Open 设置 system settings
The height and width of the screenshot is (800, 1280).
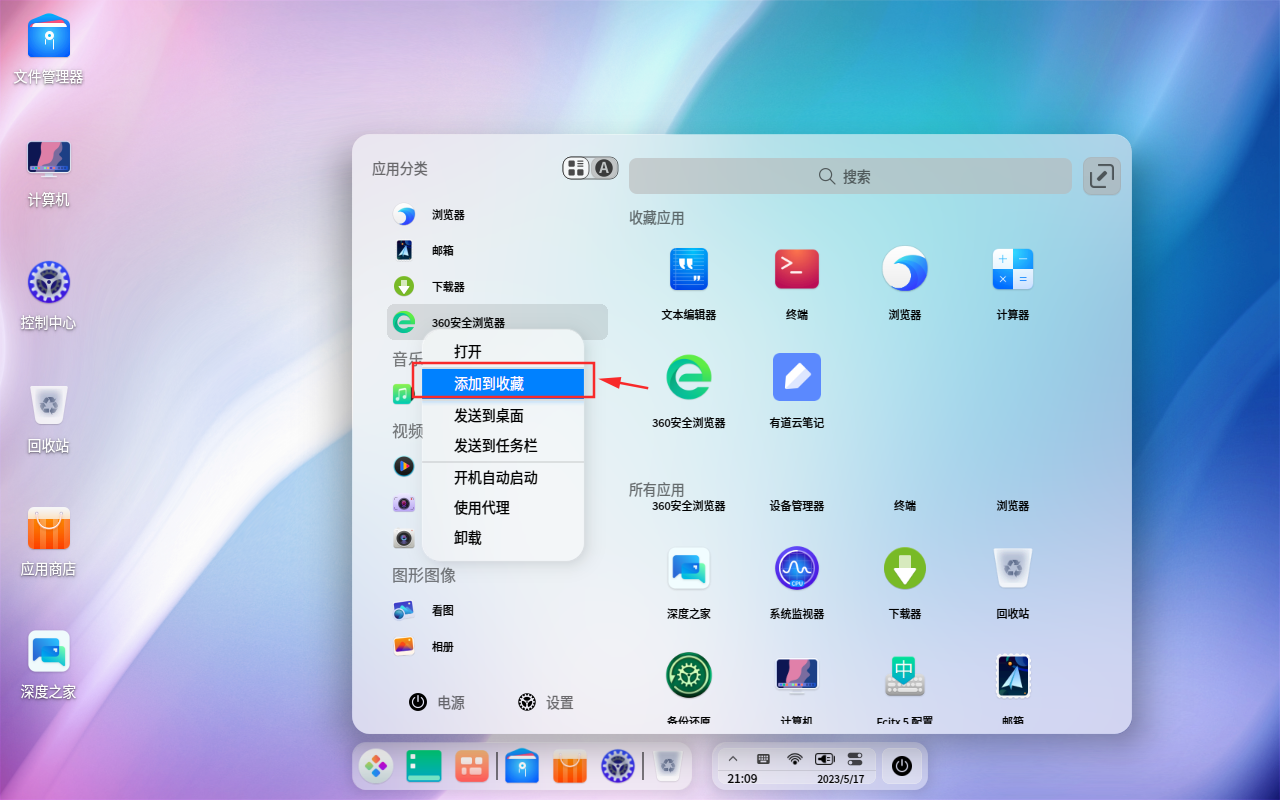click(x=545, y=702)
